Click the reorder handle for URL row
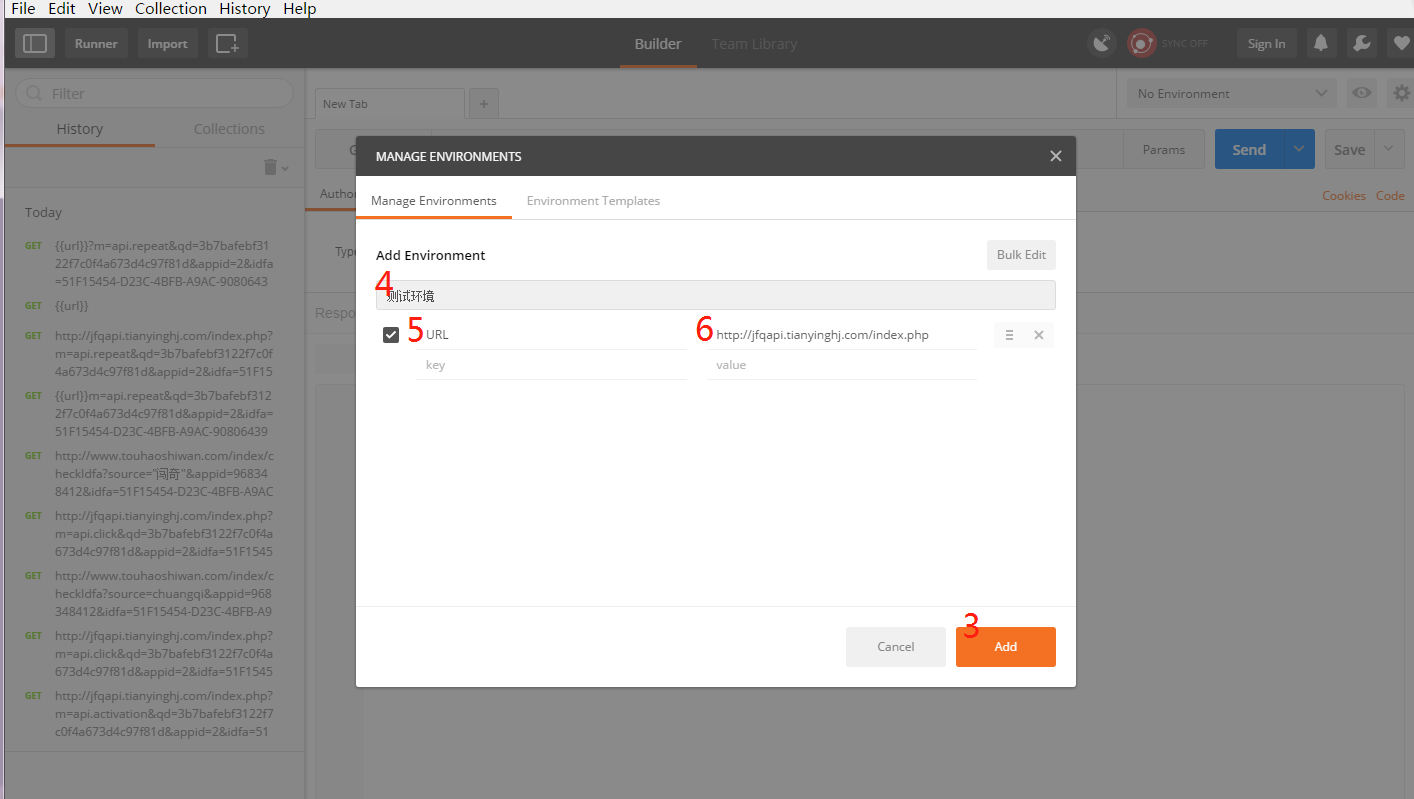The height and width of the screenshot is (799, 1414). coord(1009,335)
